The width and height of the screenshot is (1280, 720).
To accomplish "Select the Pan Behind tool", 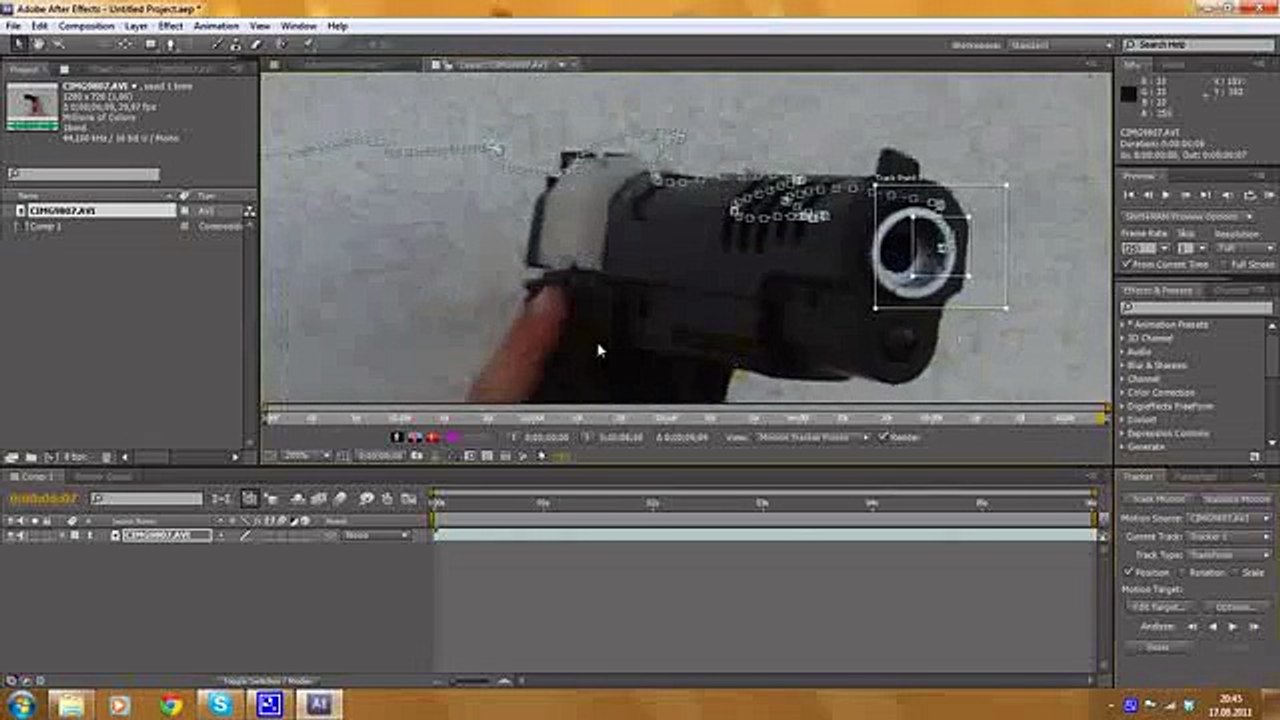I will point(125,44).
